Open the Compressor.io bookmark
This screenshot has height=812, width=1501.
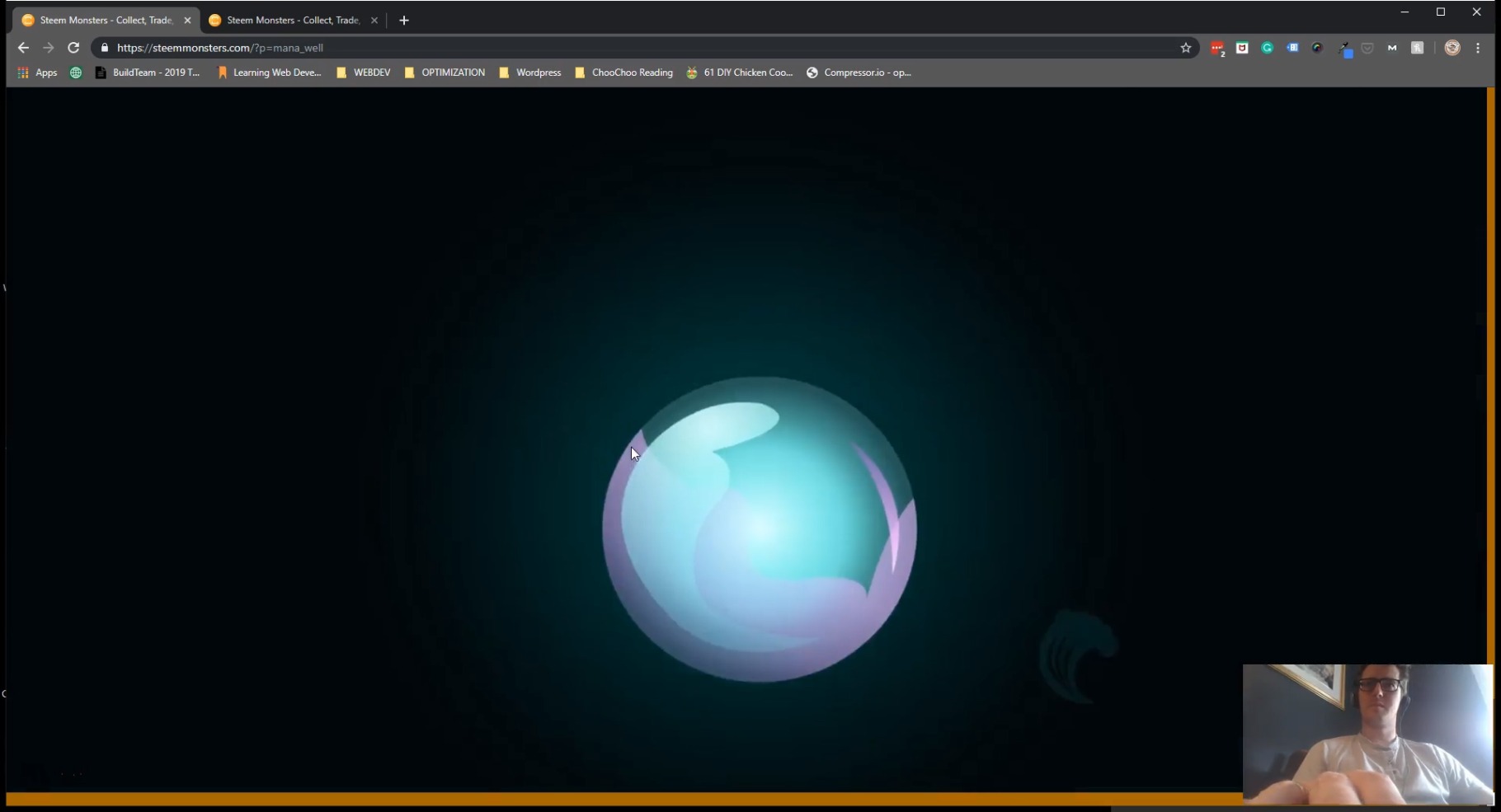(859, 73)
